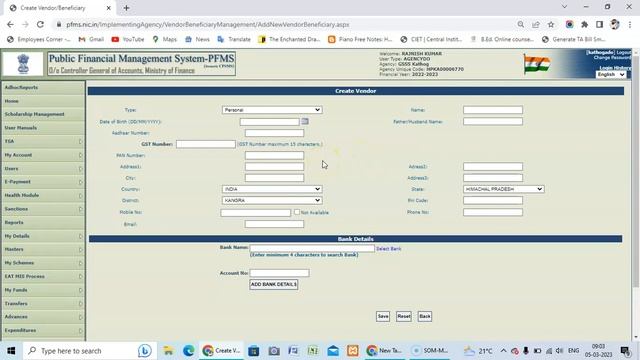Toggle browser side panel icon
This screenshot has height=360, width=640.
[600, 24]
